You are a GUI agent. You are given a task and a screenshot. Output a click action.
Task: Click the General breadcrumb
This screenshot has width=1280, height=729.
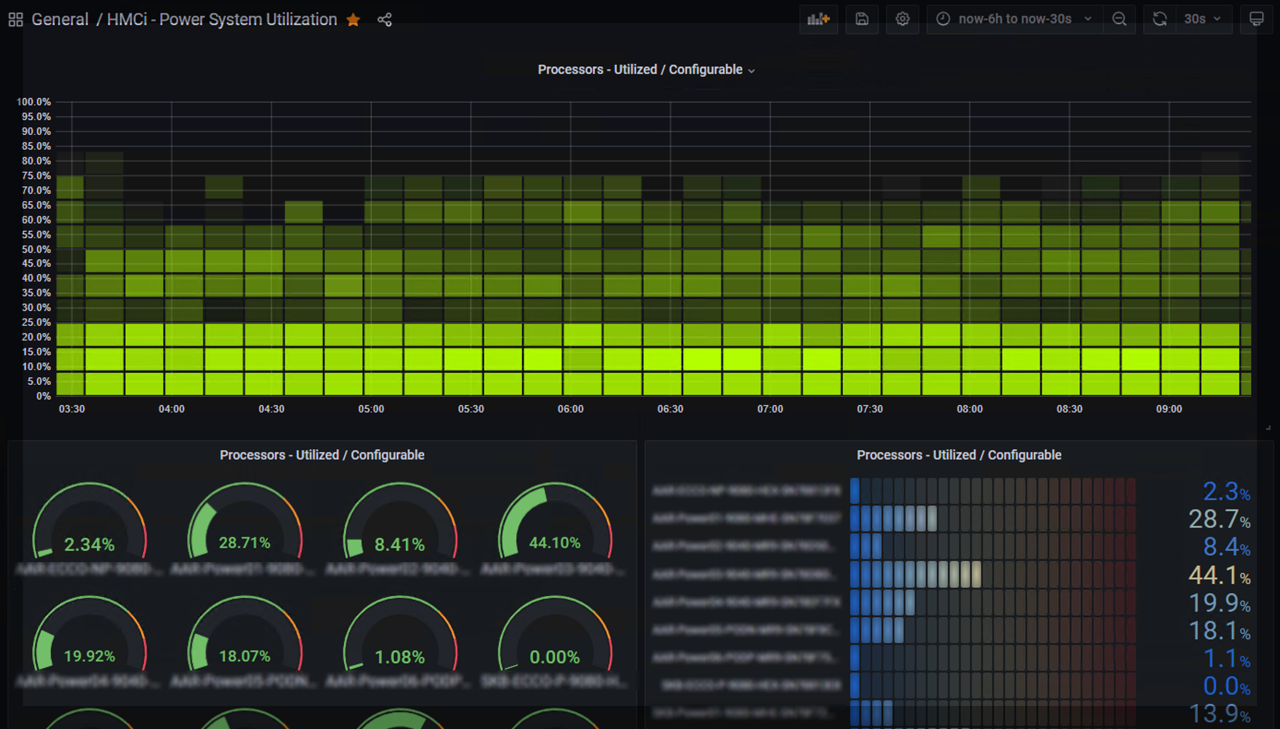pos(60,19)
